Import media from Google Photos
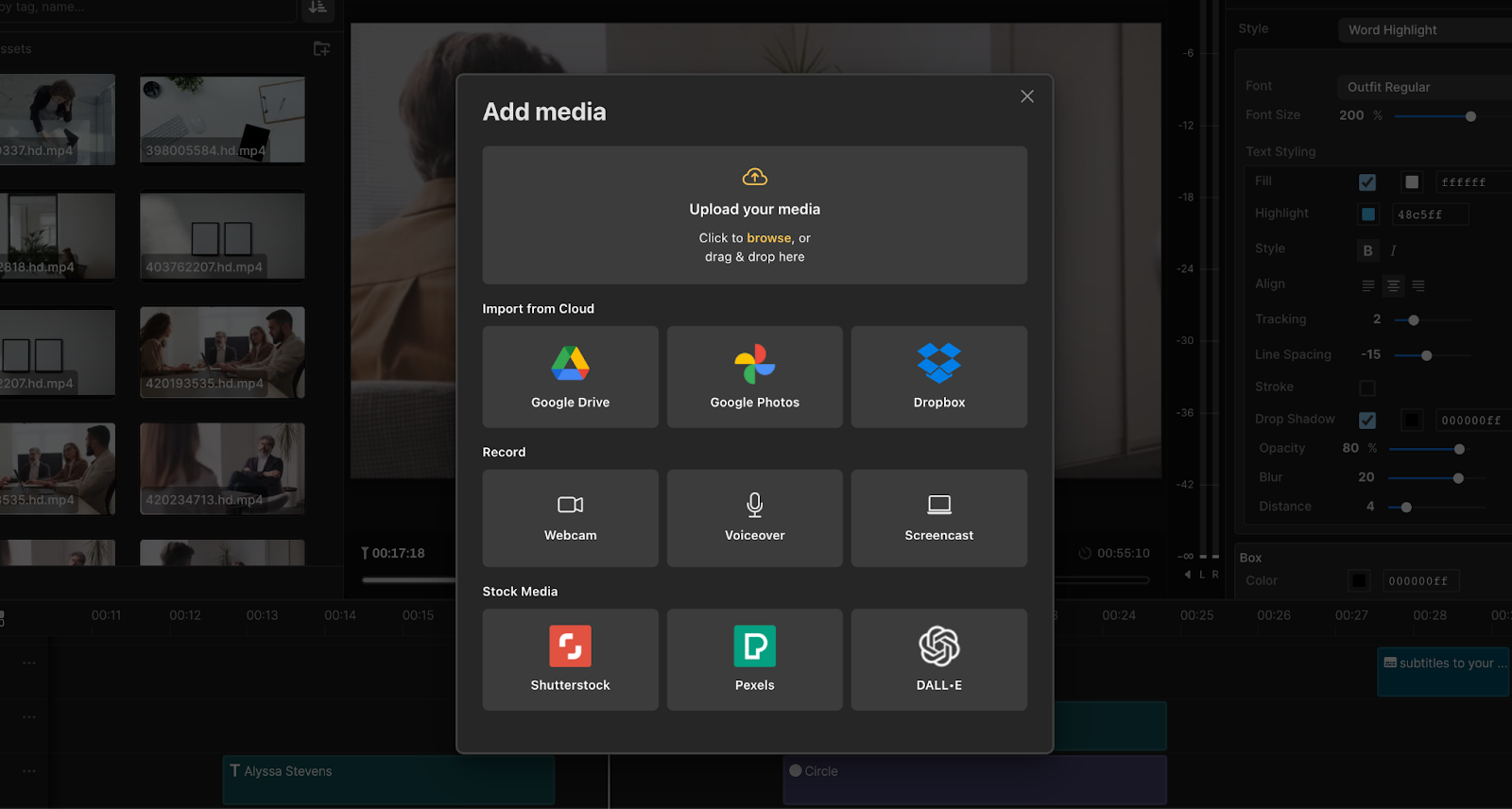The image size is (1512, 809). point(754,377)
